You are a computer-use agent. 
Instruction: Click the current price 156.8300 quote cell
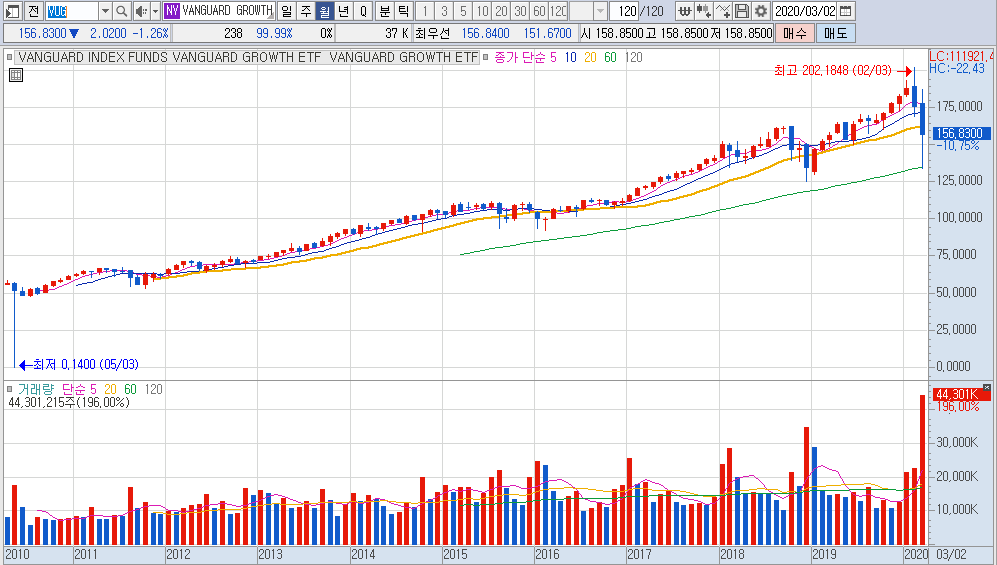click(x=43, y=33)
